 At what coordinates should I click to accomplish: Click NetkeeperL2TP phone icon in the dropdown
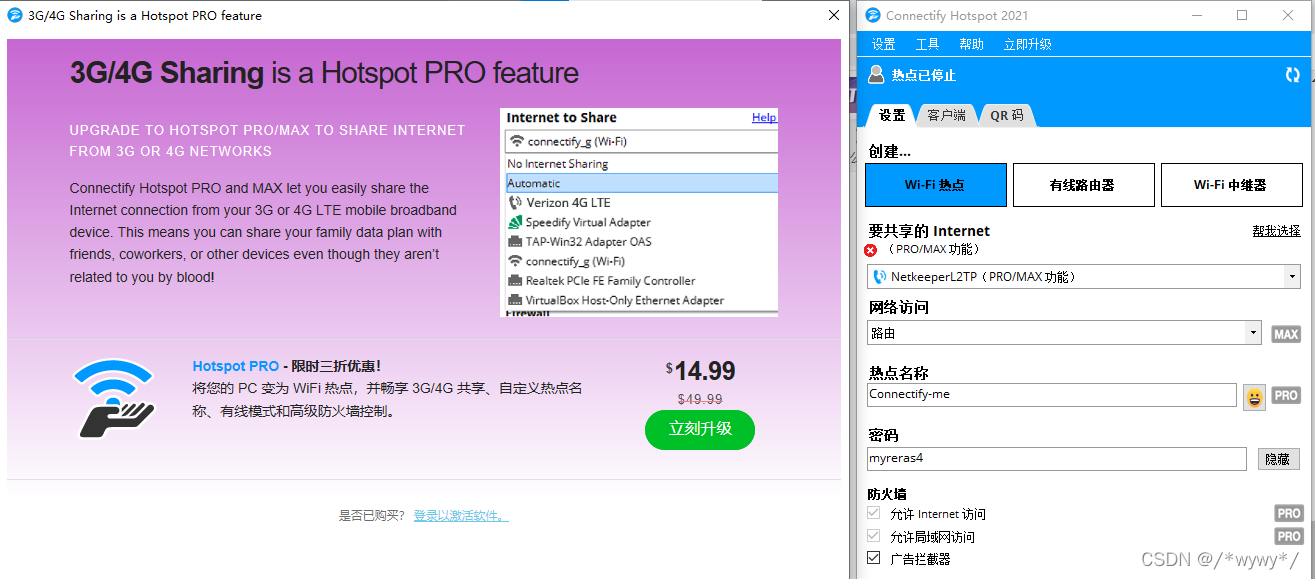(x=880, y=277)
